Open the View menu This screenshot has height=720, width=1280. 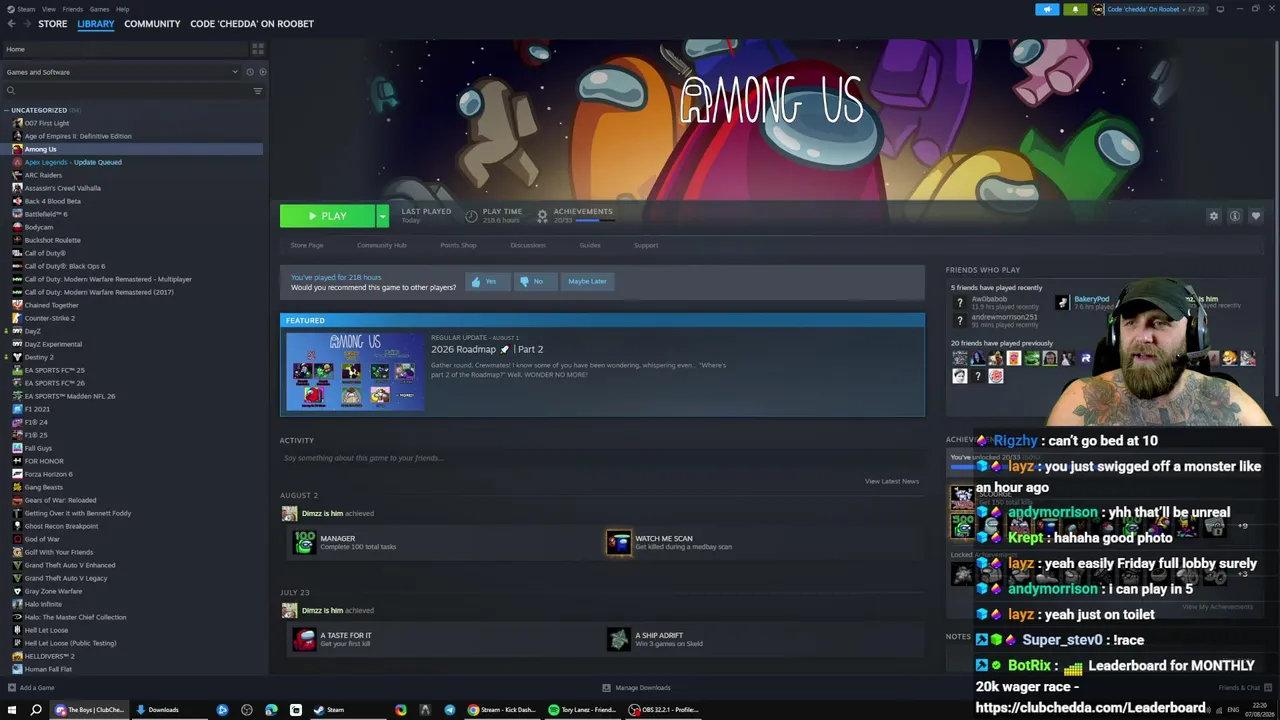click(x=48, y=9)
